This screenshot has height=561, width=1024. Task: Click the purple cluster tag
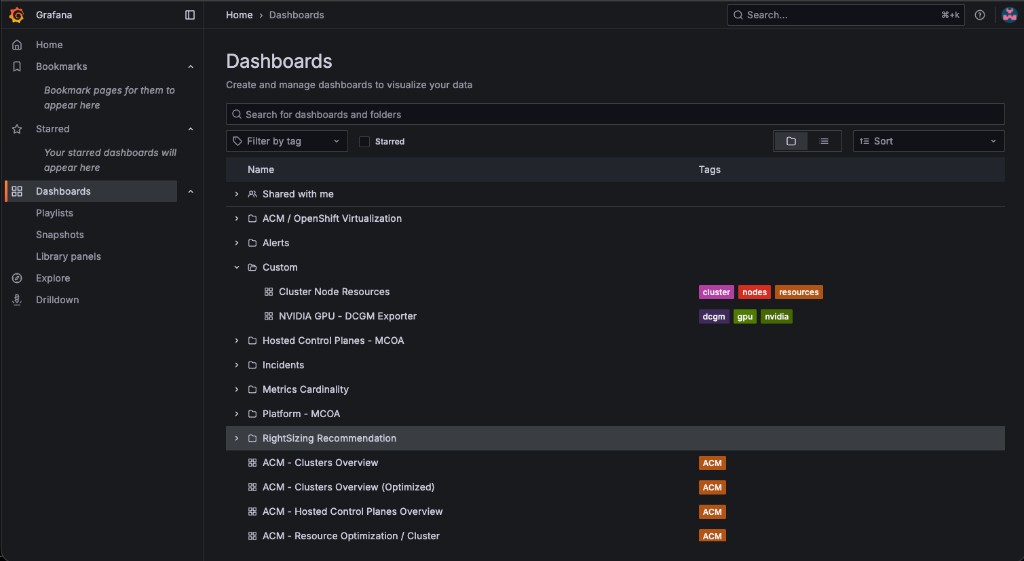click(x=716, y=292)
